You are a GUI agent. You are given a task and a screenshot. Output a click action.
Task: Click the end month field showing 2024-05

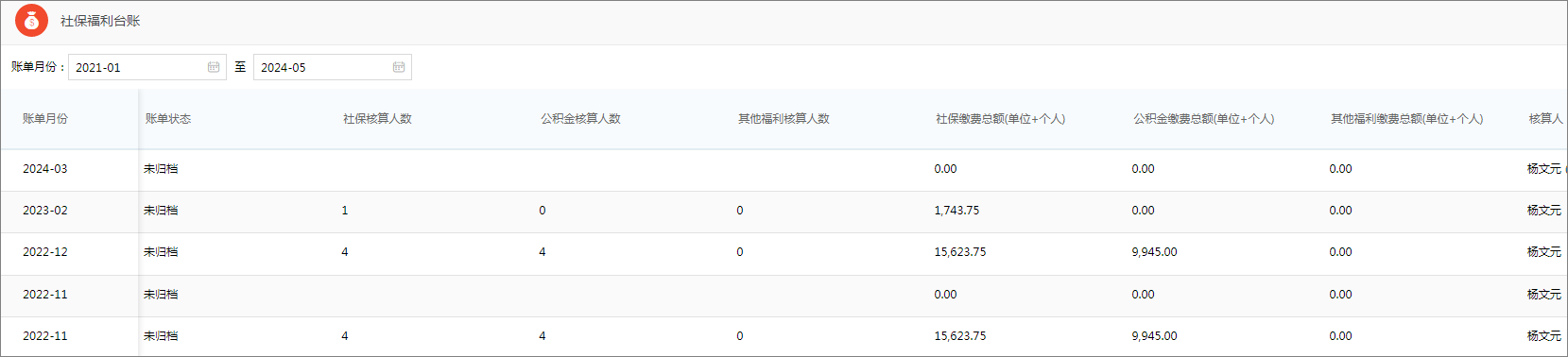(x=333, y=67)
